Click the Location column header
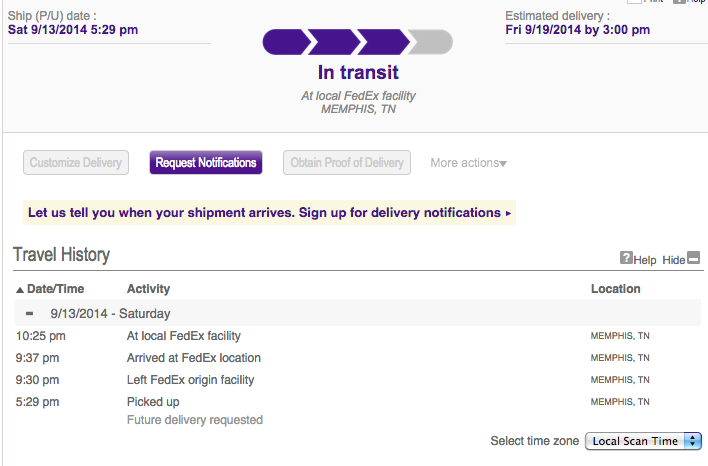 (x=615, y=289)
